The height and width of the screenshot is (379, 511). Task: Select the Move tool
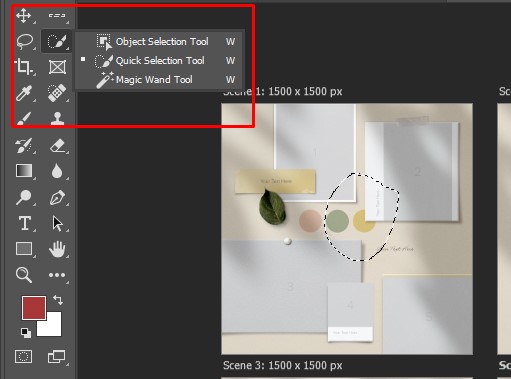(x=24, y=16)
